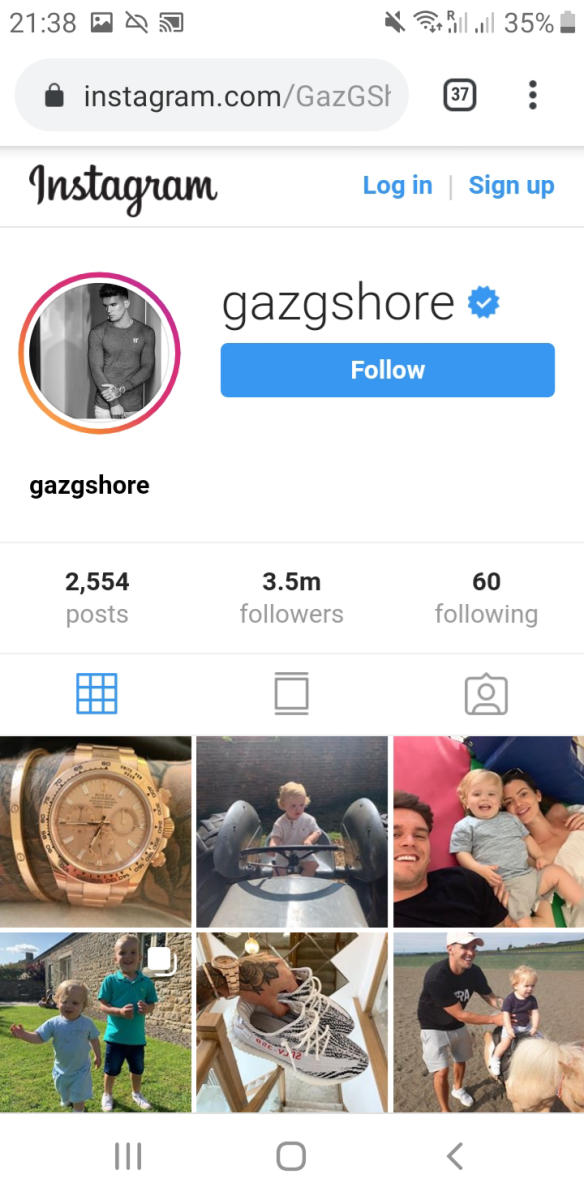Image resolution: width=584 pixels, height=1200 pixels.
Task: Tap the Android back navigation button
Action: [x=455, y=1156]
